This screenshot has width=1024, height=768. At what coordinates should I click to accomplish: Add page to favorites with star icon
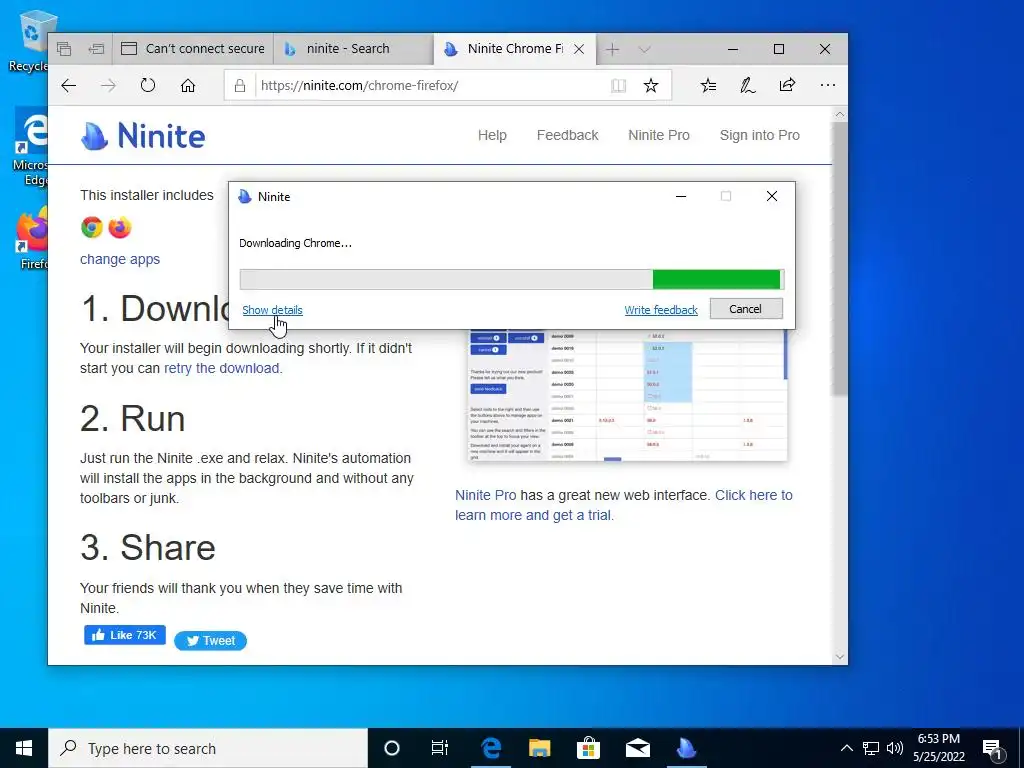click(x=650, y=86)
